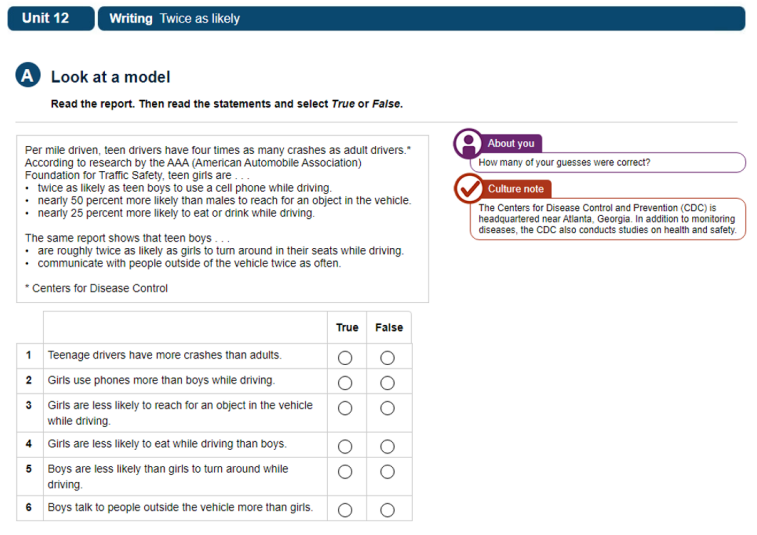Open the Culture note label
The height and width of the screenshot is (535, 757).
coord(516,188)
